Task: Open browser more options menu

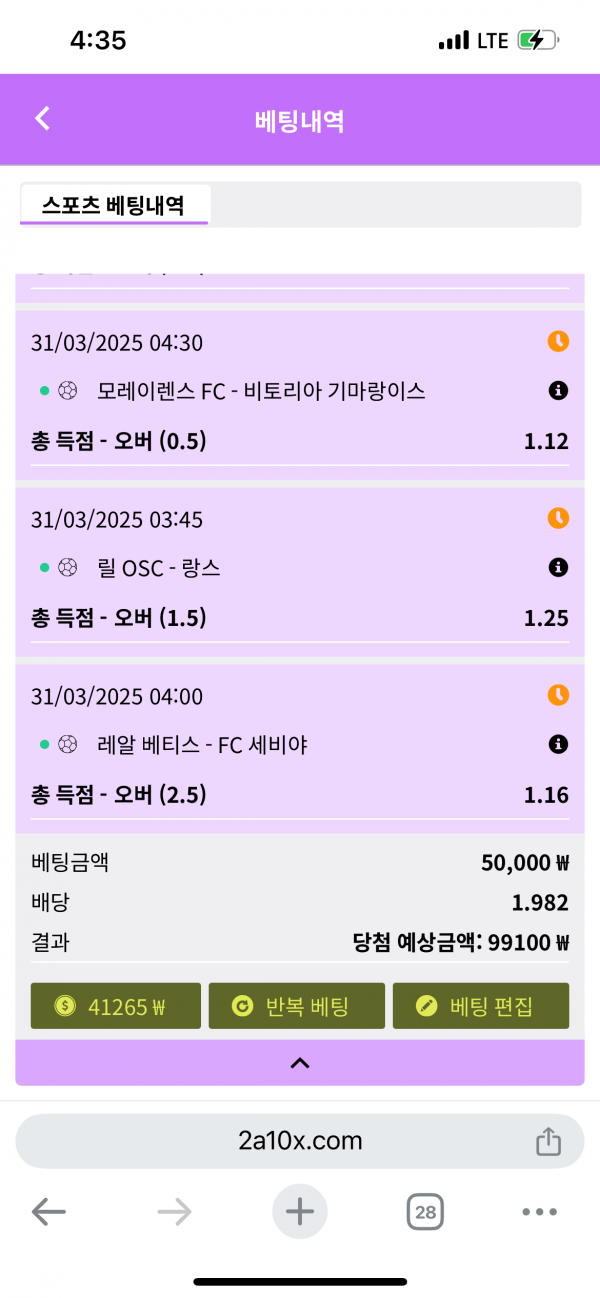Action: 539,1213
